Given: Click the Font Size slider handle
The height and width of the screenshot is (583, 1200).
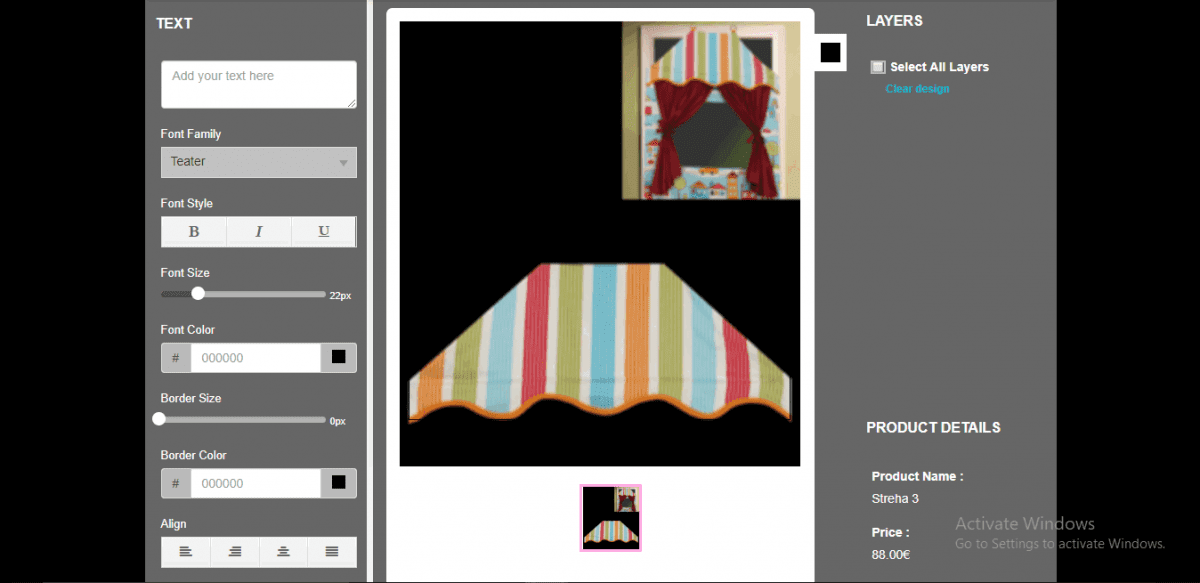Looking at the screenshot, I should pos(198,294).
